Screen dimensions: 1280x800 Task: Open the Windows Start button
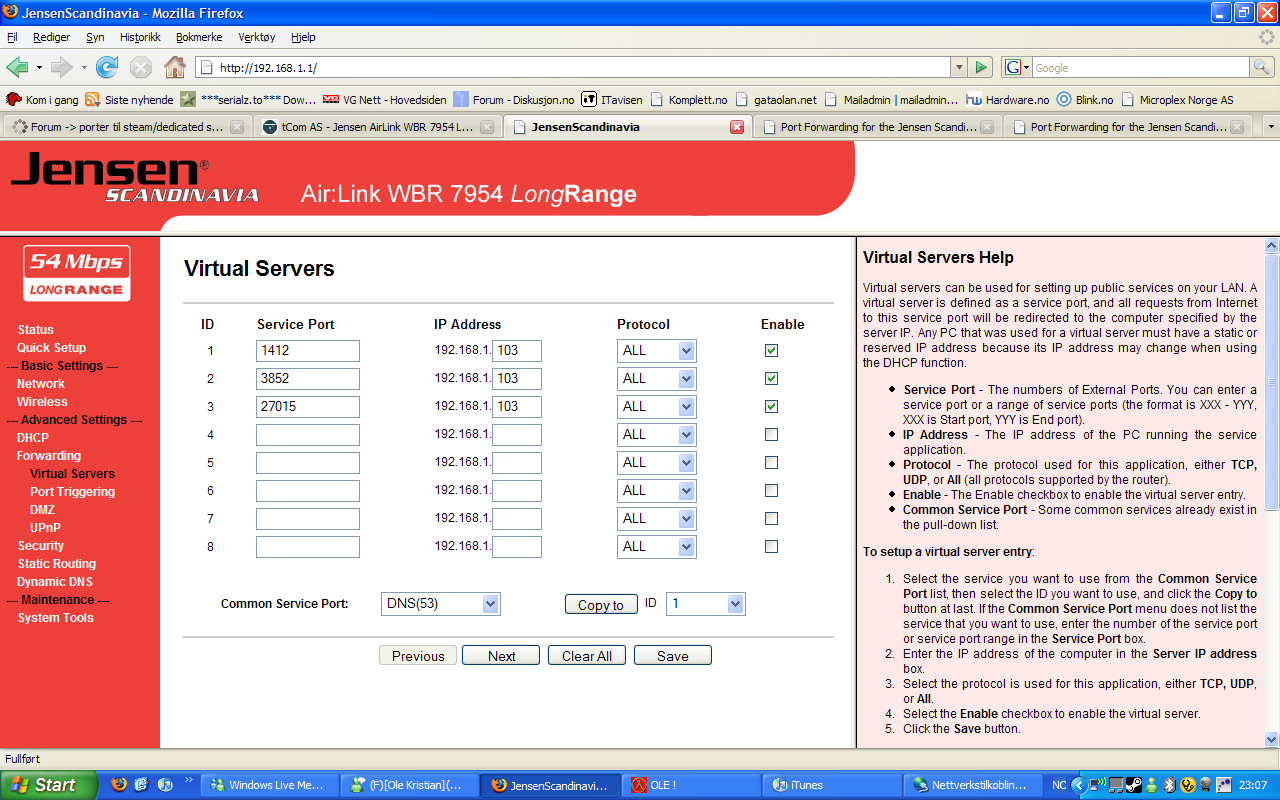tap(48, 785)
